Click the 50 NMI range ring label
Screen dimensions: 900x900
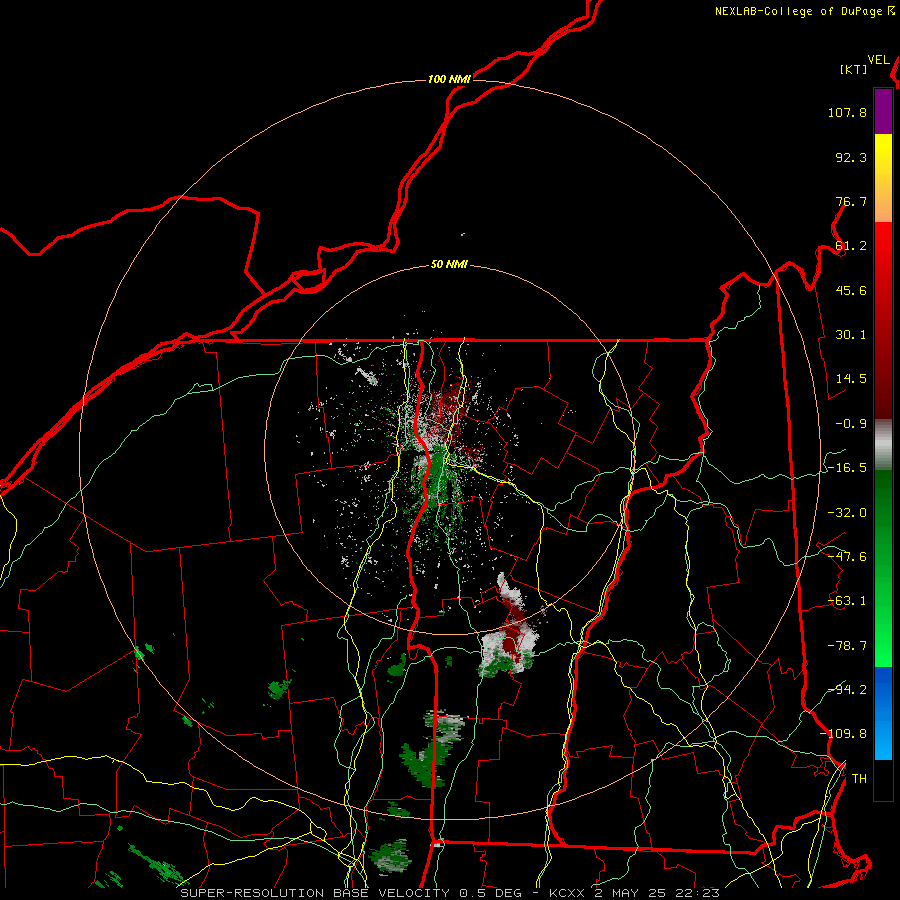(x=449, y=265)
